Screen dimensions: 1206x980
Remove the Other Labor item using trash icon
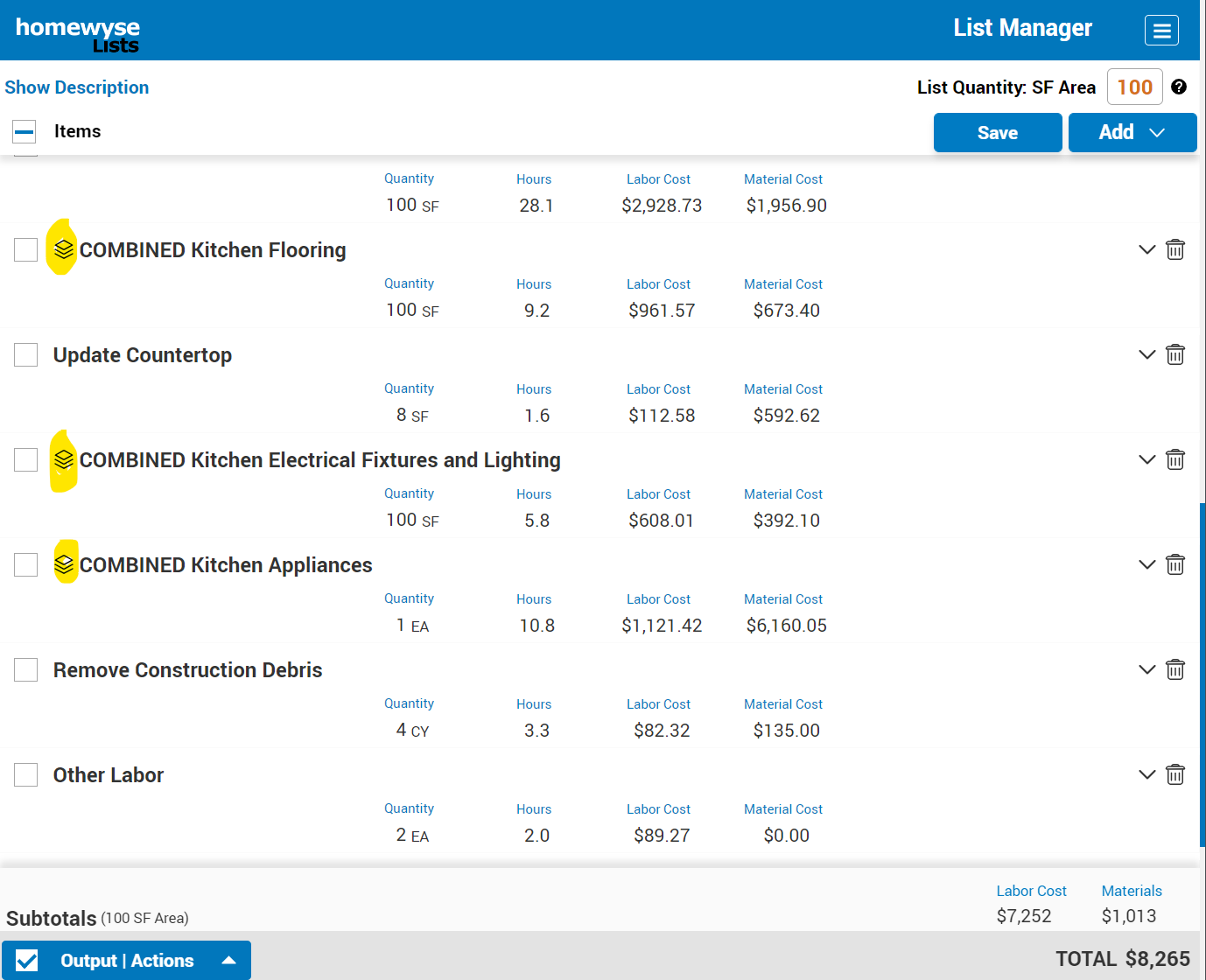pos(1175,775)
